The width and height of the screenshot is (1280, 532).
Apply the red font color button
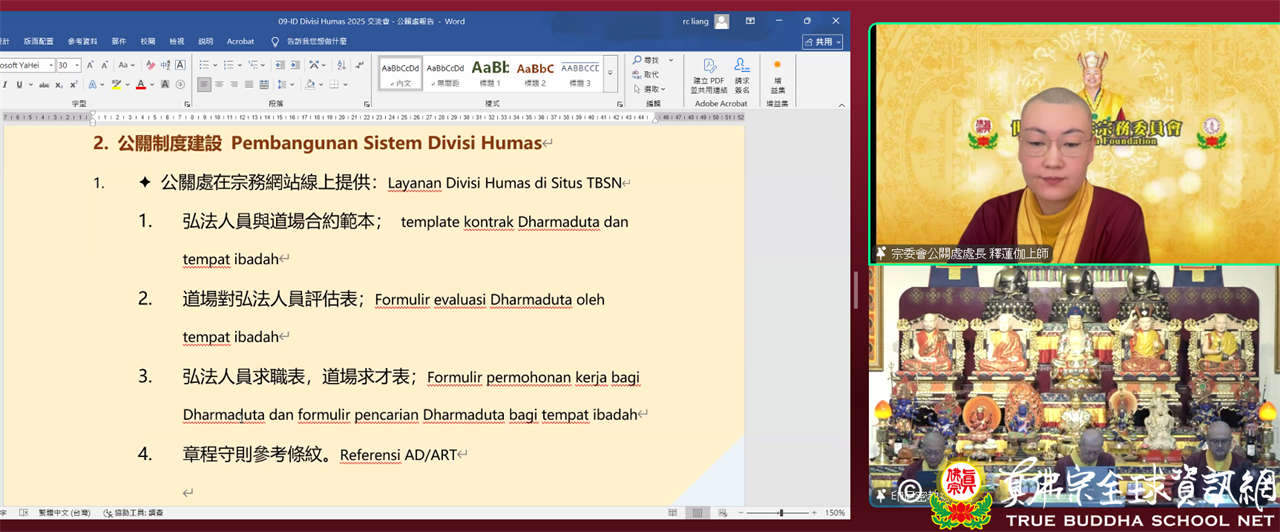pos(140,85)
